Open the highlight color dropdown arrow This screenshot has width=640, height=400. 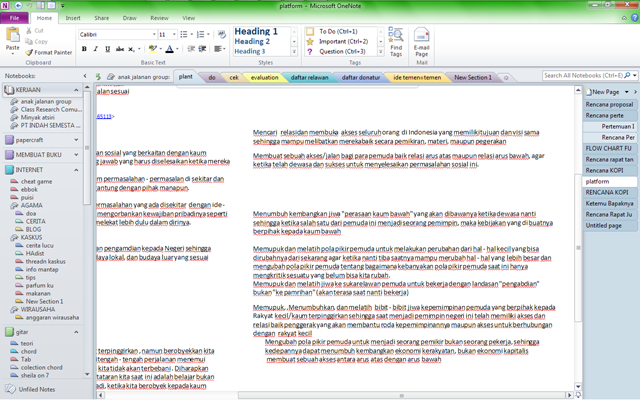click(x=160, y=49)
